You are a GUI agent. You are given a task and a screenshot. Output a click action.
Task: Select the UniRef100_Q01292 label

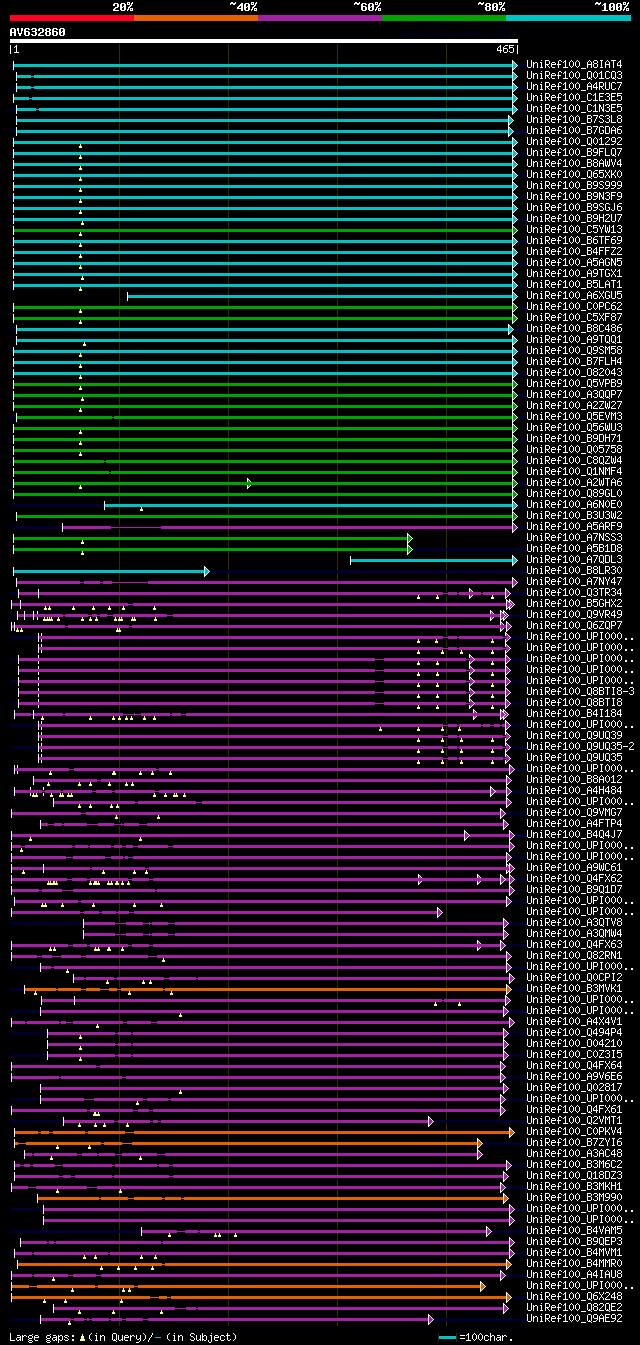[574, 141]
